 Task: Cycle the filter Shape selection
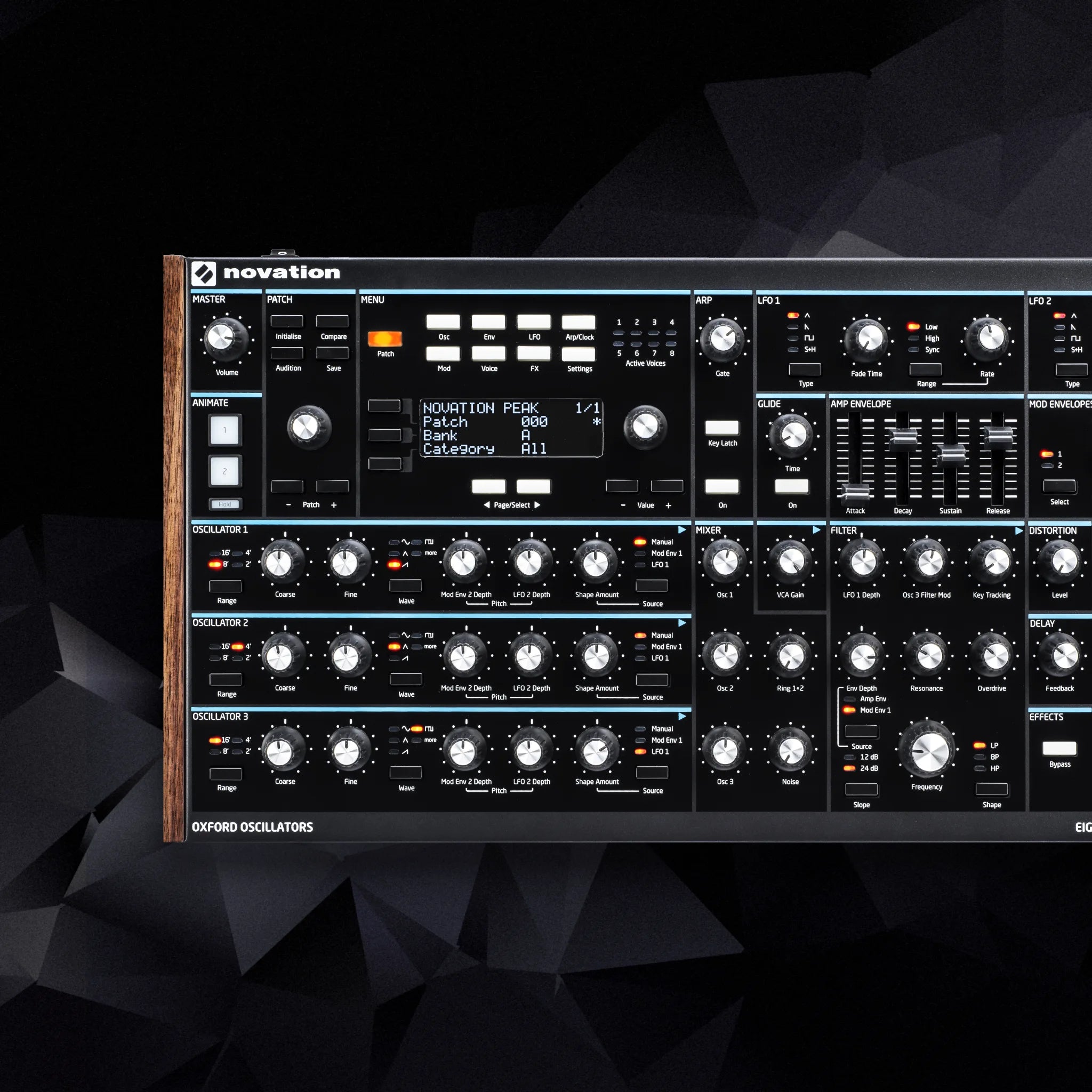(x=991, y=789)
